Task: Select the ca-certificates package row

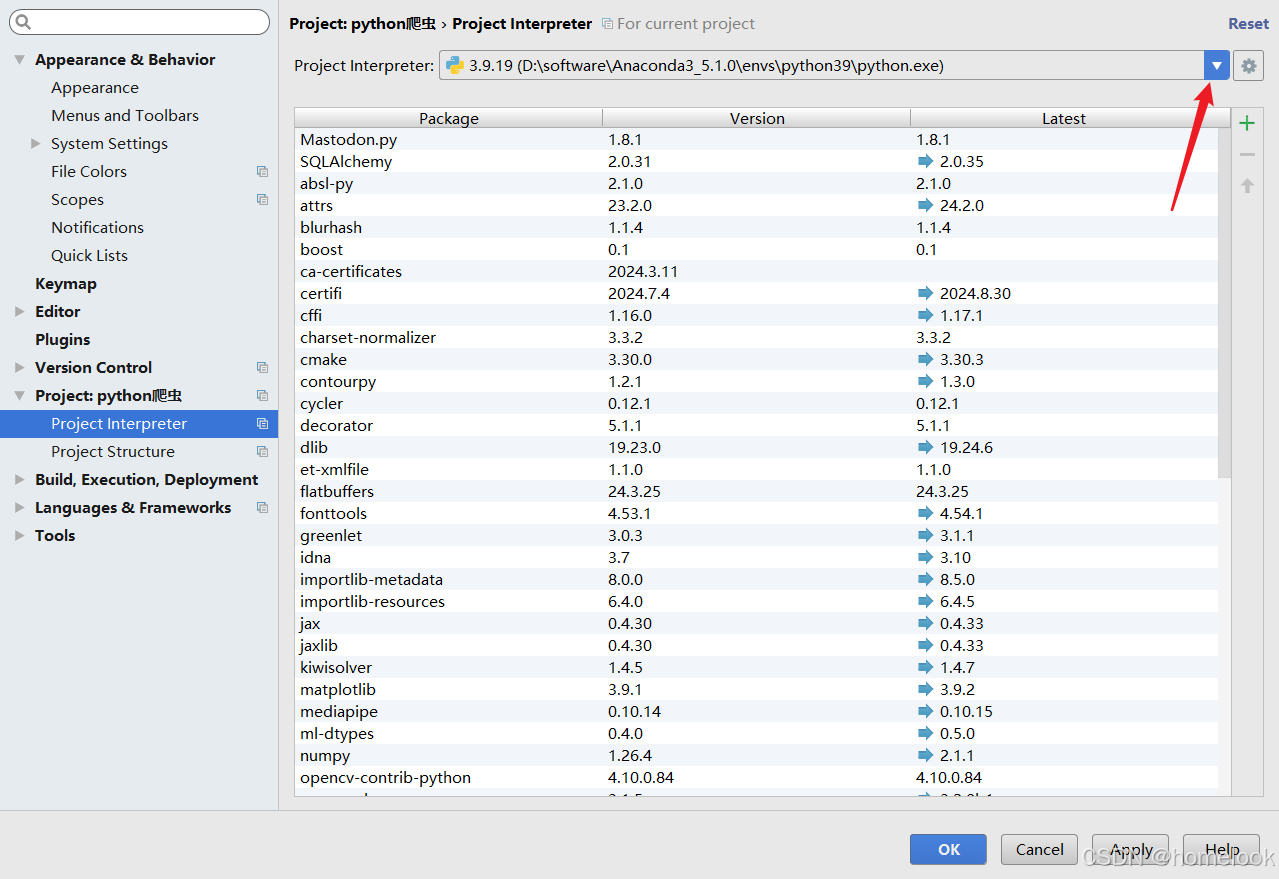Action: pyautogui.click(x=756, y=272)
